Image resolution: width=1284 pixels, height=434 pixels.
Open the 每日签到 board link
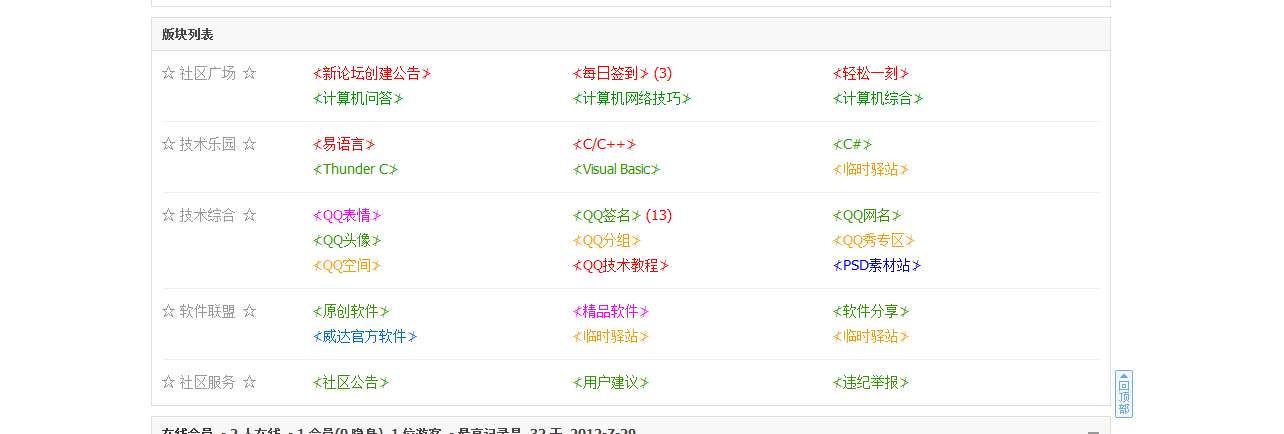click(x=611, y=73)
